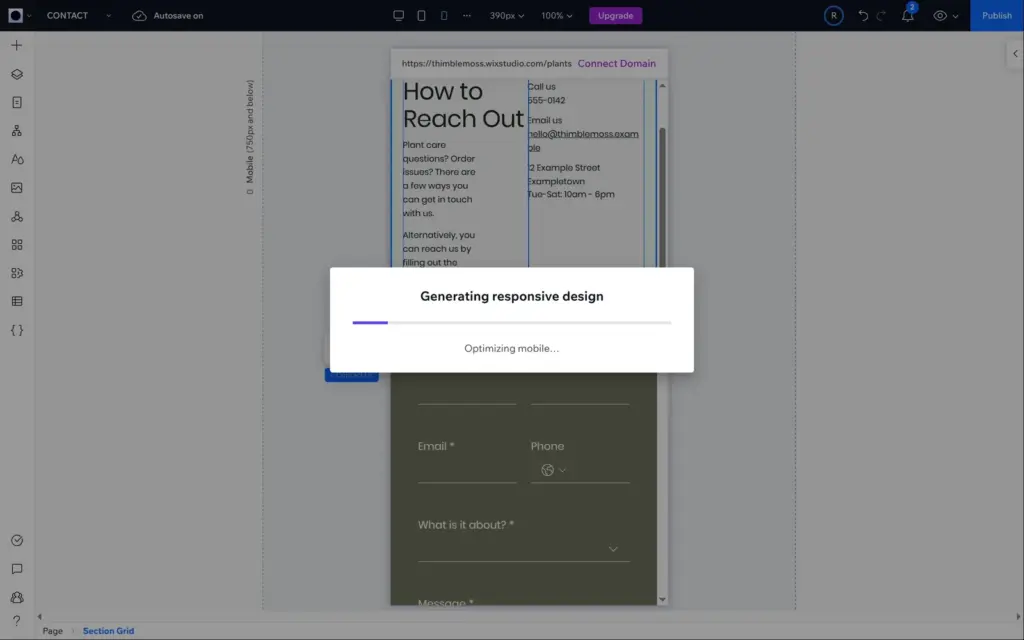Click the How to Reach Out heading
1024x640 pixels.
(463, 105)
